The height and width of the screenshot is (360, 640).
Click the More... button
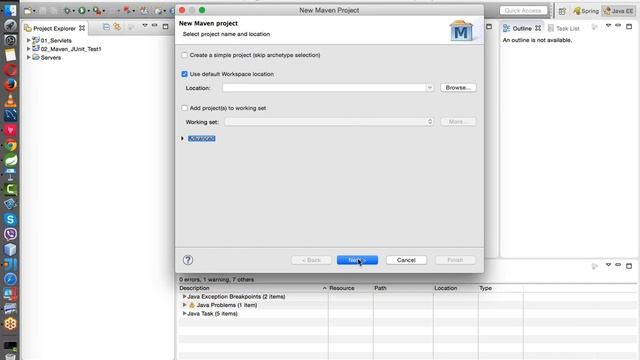(458, 122)
